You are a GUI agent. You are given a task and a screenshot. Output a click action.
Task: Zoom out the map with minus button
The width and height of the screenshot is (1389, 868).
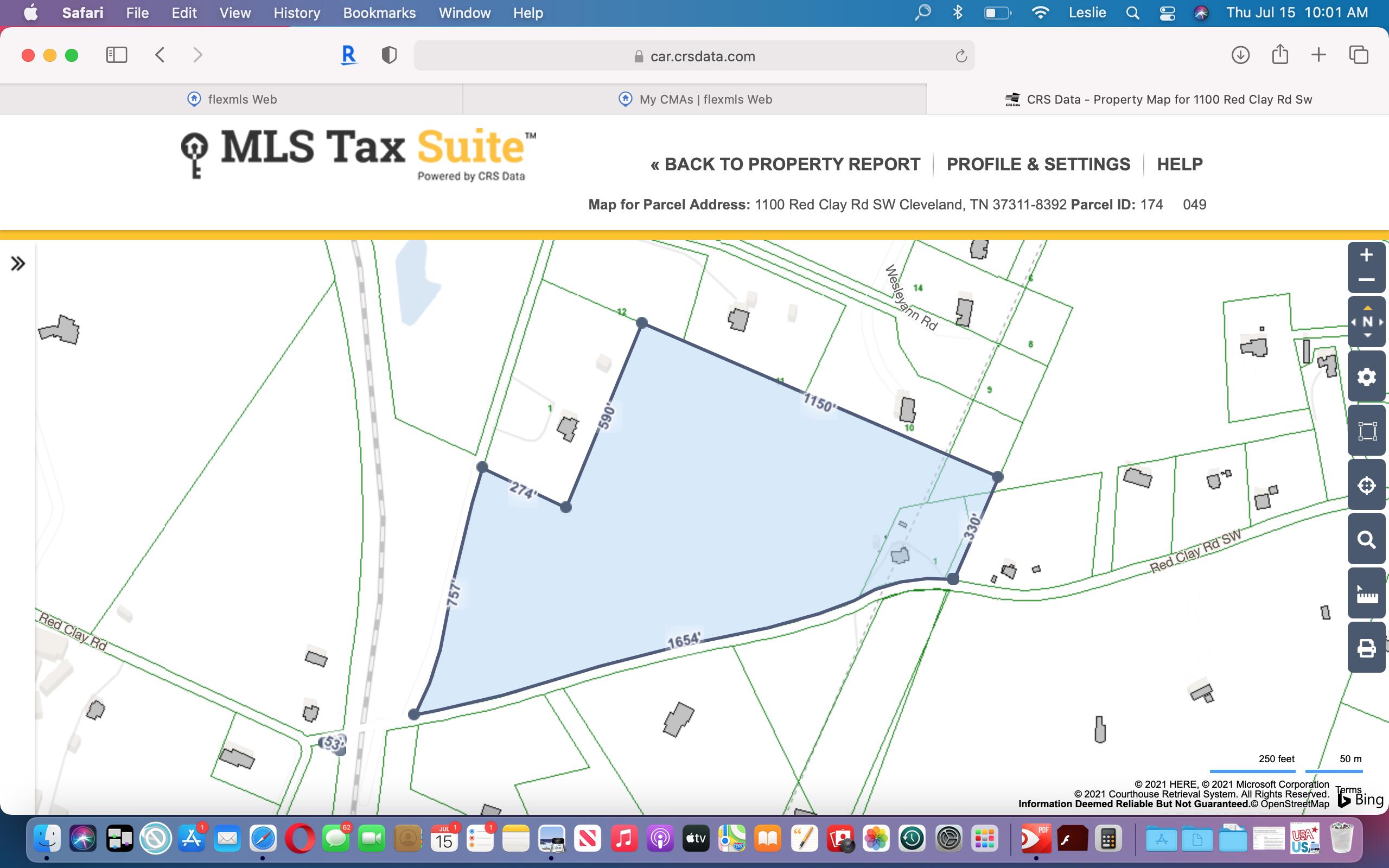pos(1366,280)
